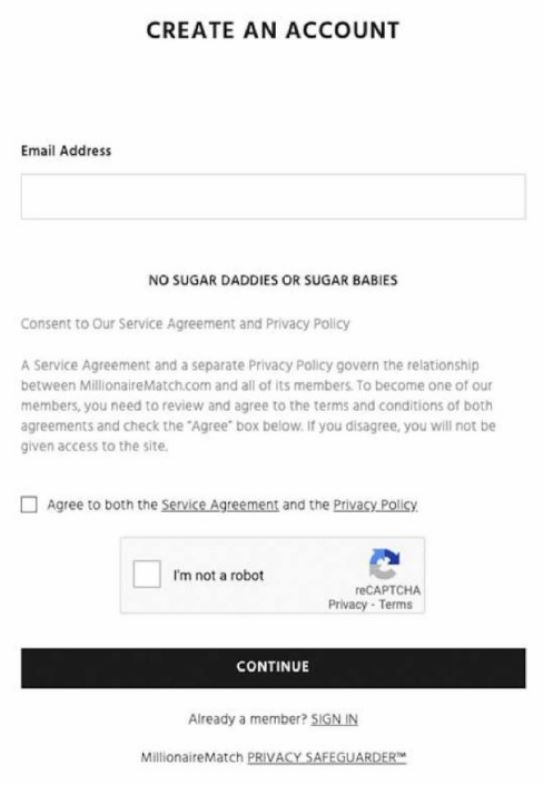Image resolution: width=543 pixels, height=787 pixels.
Task: Check the Agree to both agreements checkbox
Action: pos(29,504)
